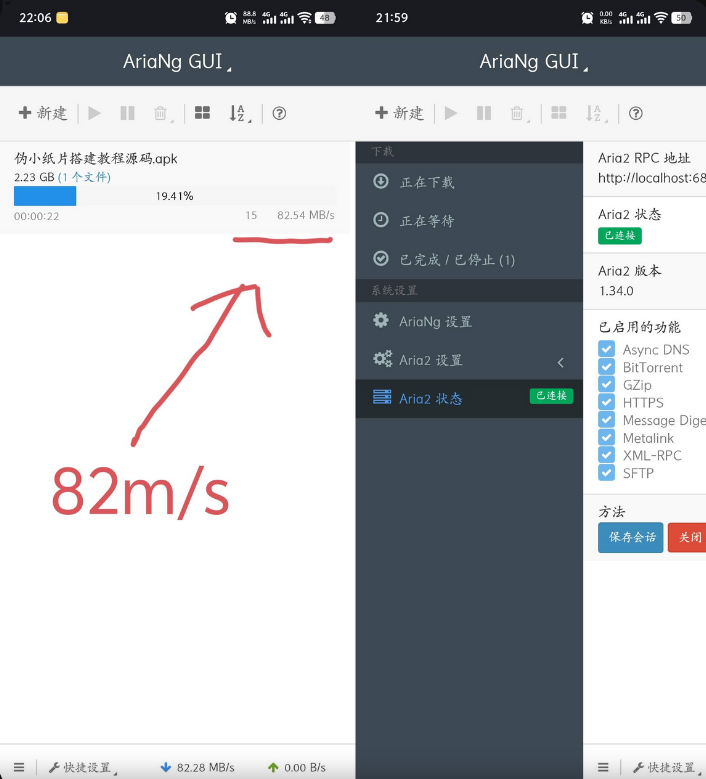Click the 新建 button in left screen toolbar
Viewport: 706px width, 779px height.
tap(43, 113)
